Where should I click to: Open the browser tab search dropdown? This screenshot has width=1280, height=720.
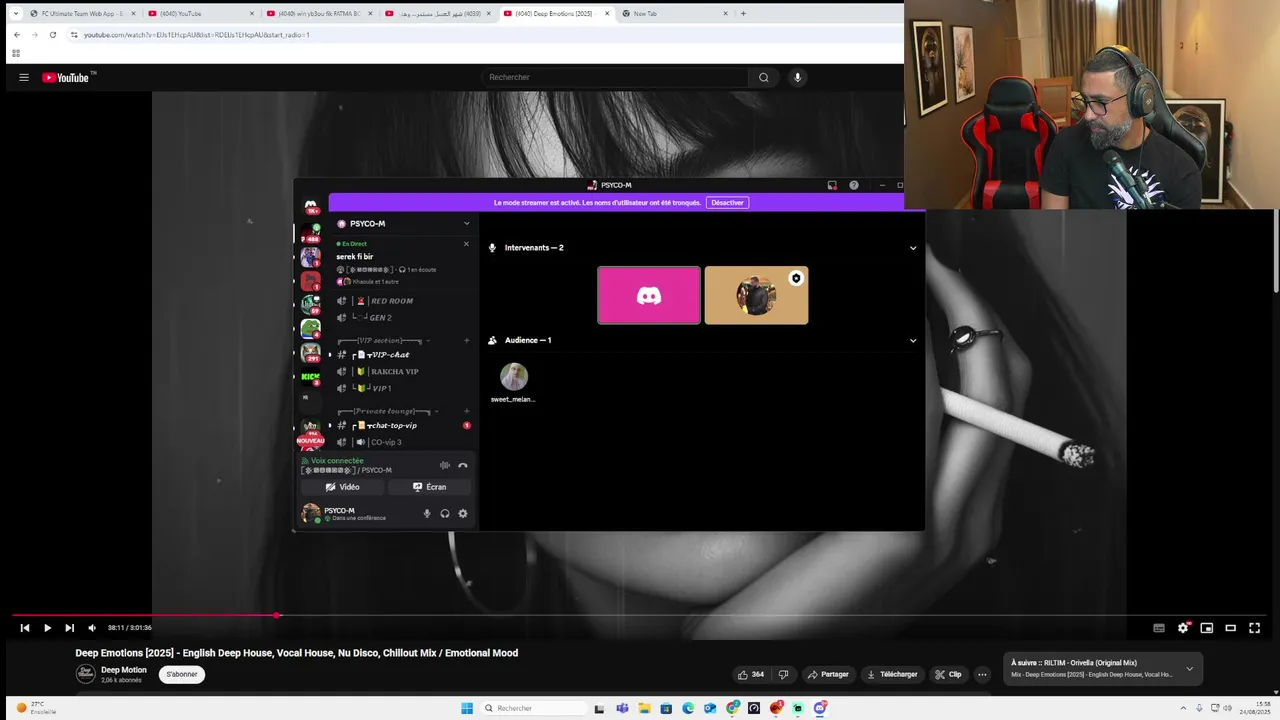point(16,14)
